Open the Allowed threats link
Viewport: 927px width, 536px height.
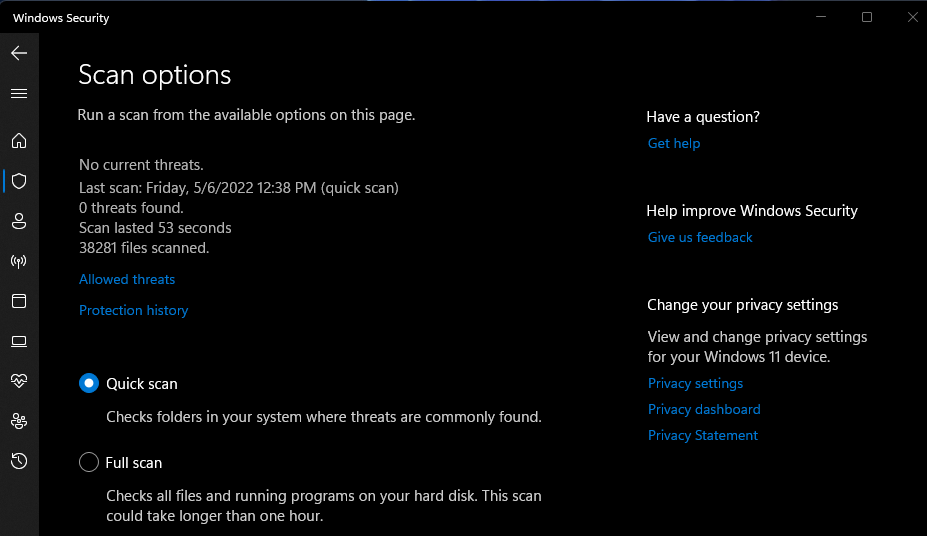pos(127,280)
